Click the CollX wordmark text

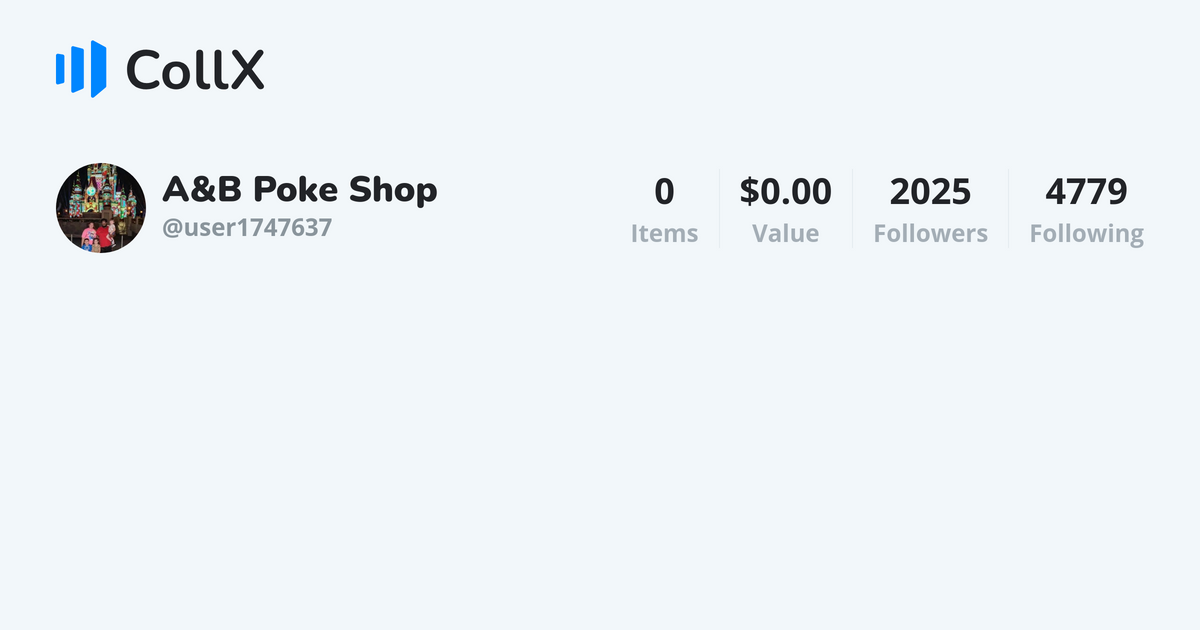pos(195,70)
